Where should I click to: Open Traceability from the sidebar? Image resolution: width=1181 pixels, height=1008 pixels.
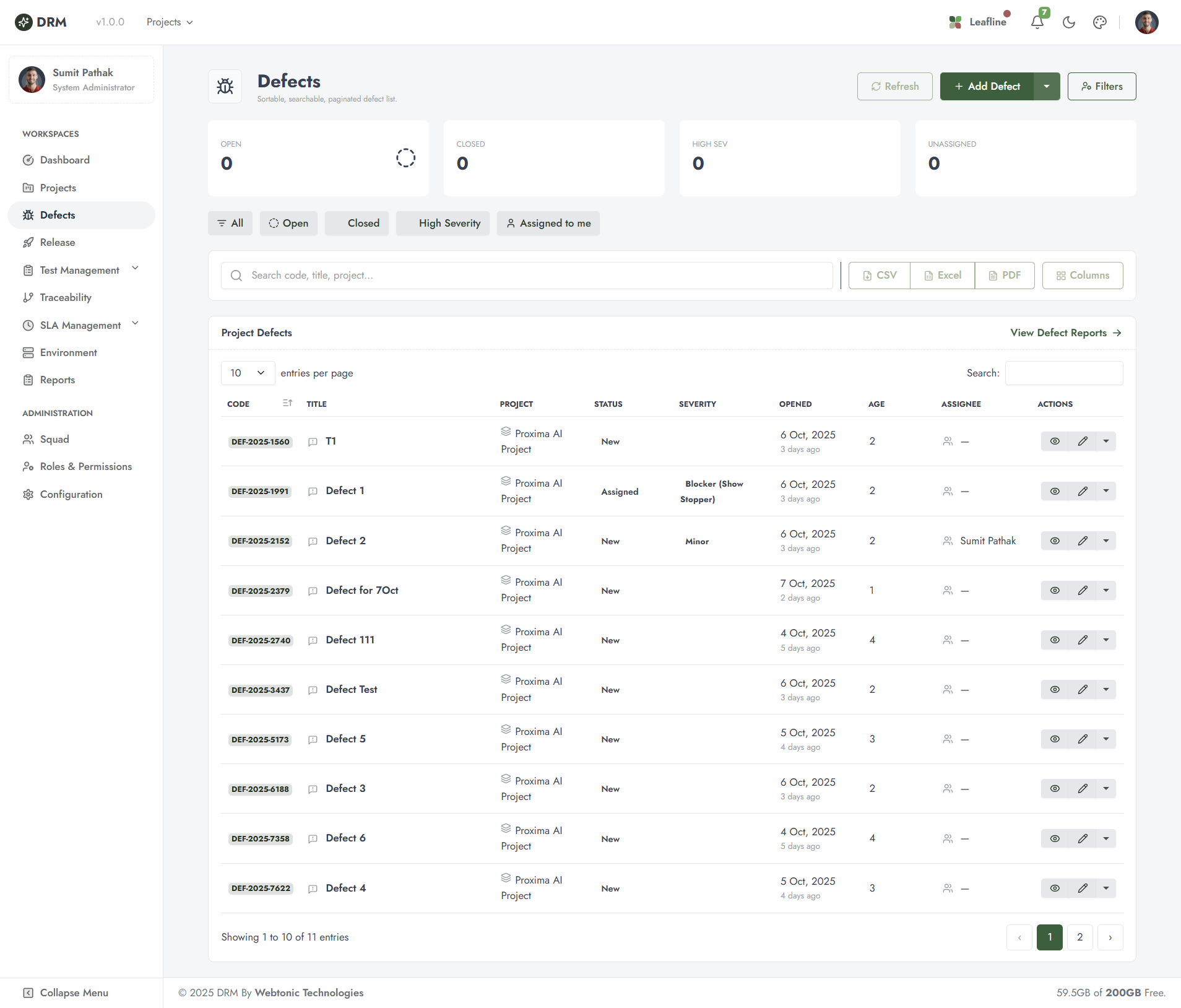pyautogui.click(x=65, y=297)
